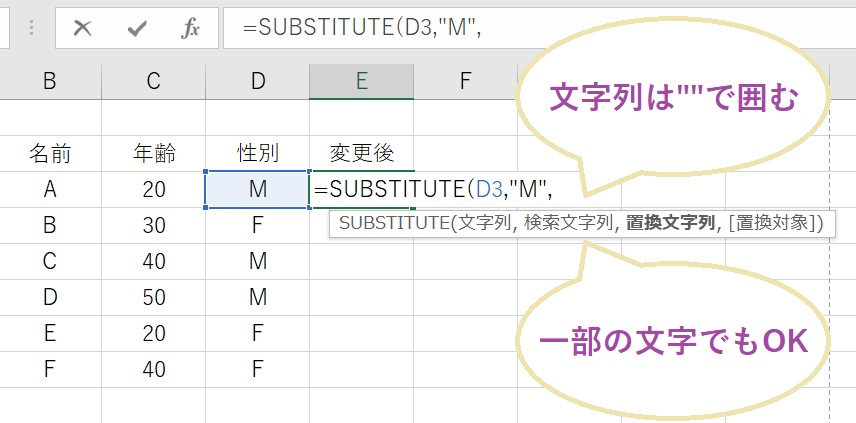The image size is (856, 423).
Task: Select column C header
Action: (x=153, y=82)
